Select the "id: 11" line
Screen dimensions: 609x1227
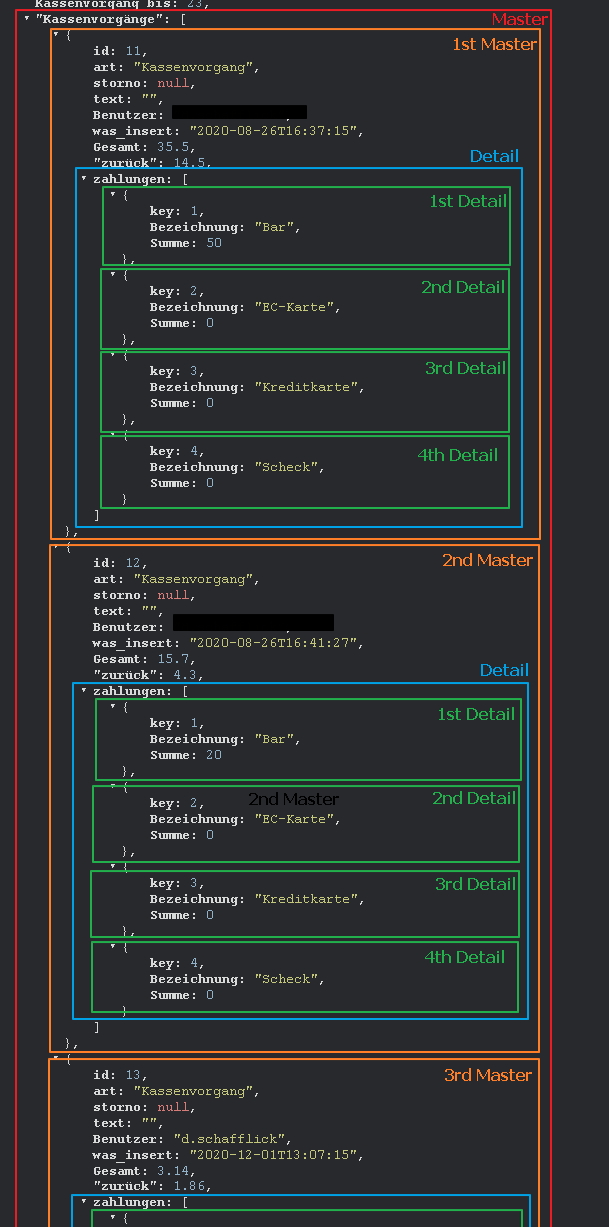121,51
